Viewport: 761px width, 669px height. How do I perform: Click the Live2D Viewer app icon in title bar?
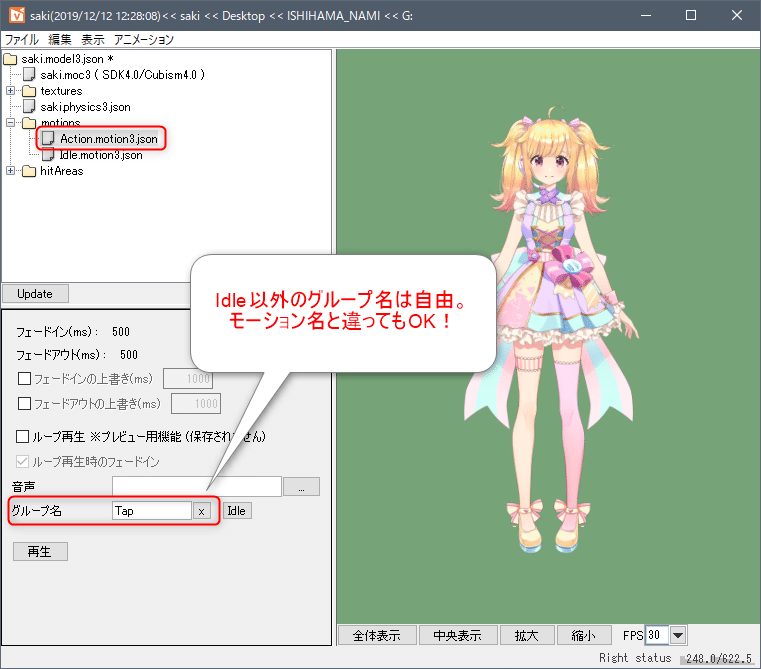click(x=17, y=15)
